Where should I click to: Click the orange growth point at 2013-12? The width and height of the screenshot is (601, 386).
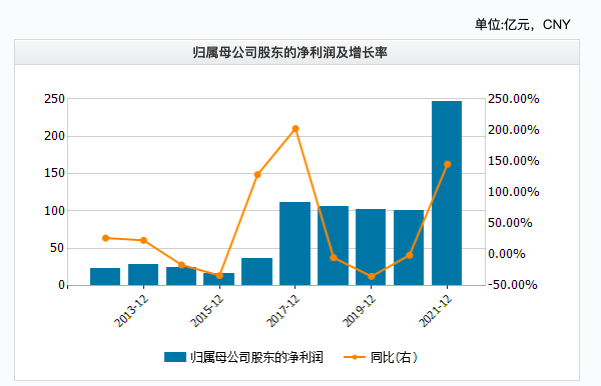tap(143, 240)
